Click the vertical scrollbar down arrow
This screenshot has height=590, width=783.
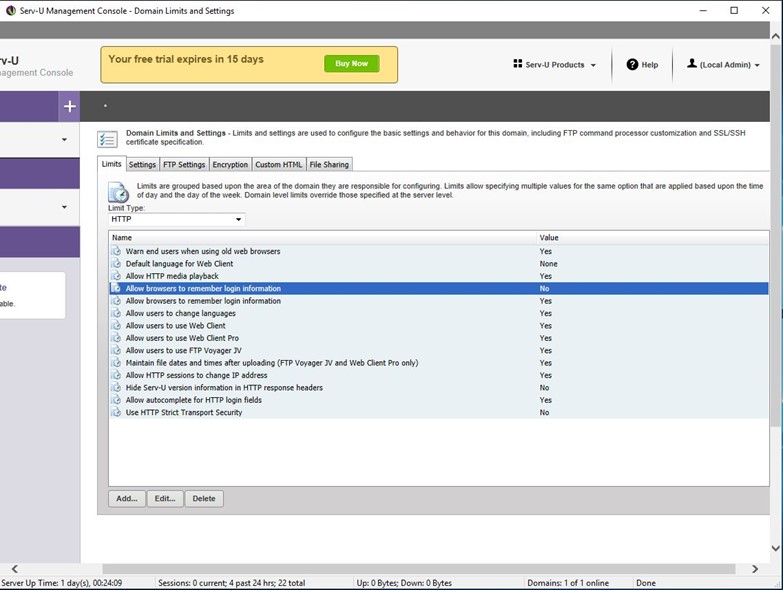[x=776, y=548]
